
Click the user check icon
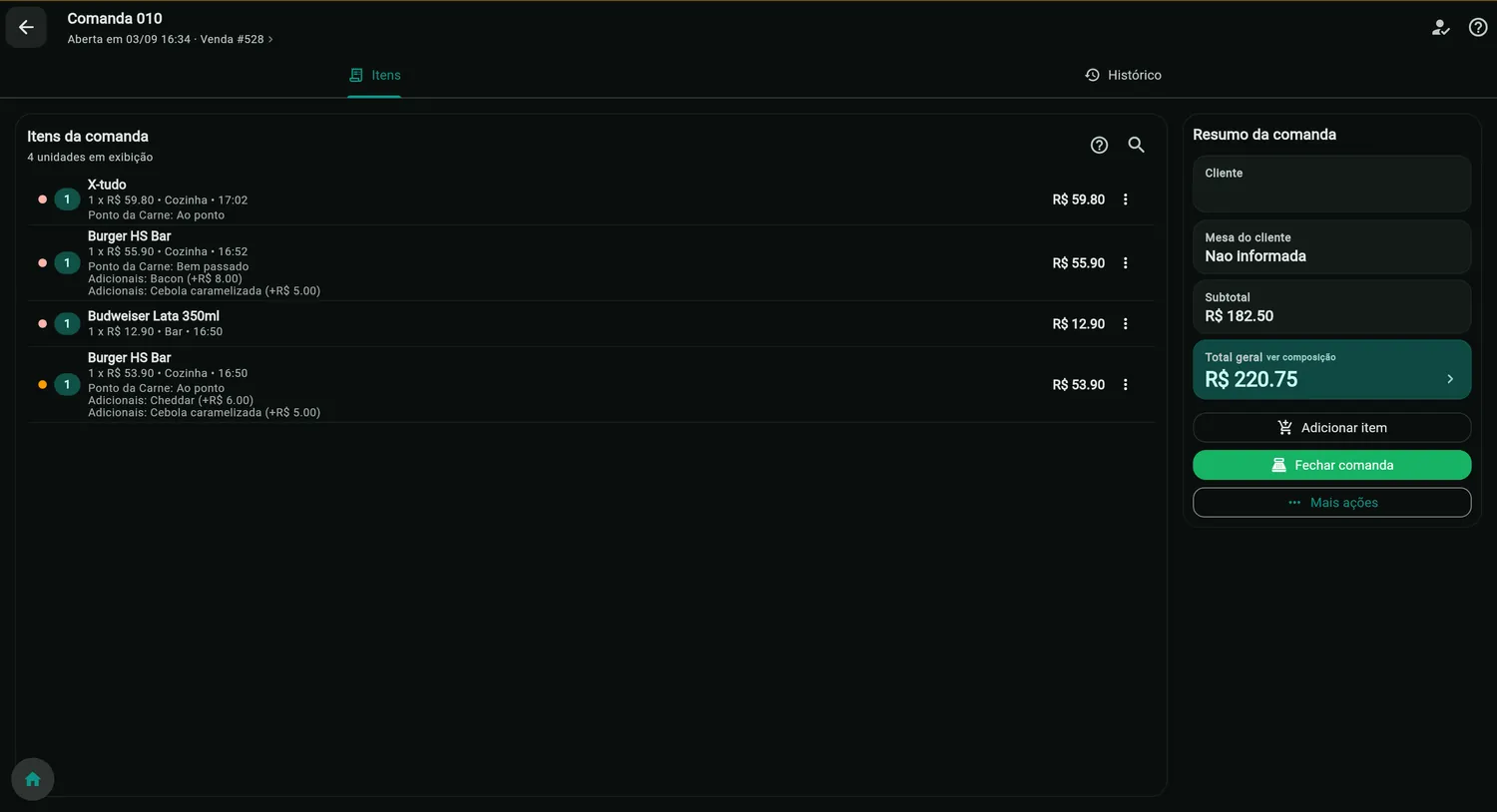click(x=1440, y=28)
